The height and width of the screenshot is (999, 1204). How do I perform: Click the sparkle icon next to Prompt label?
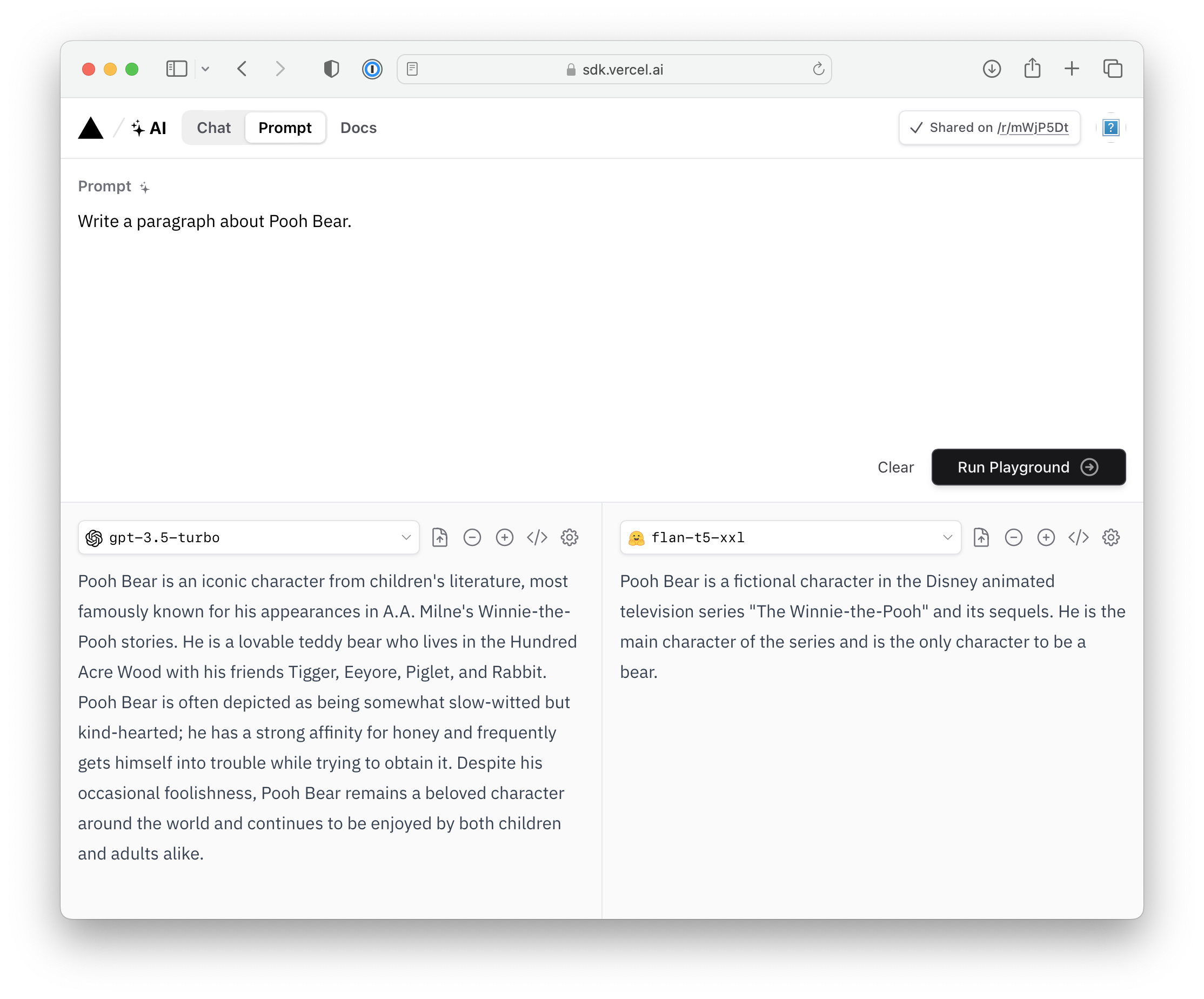(144, 187)
